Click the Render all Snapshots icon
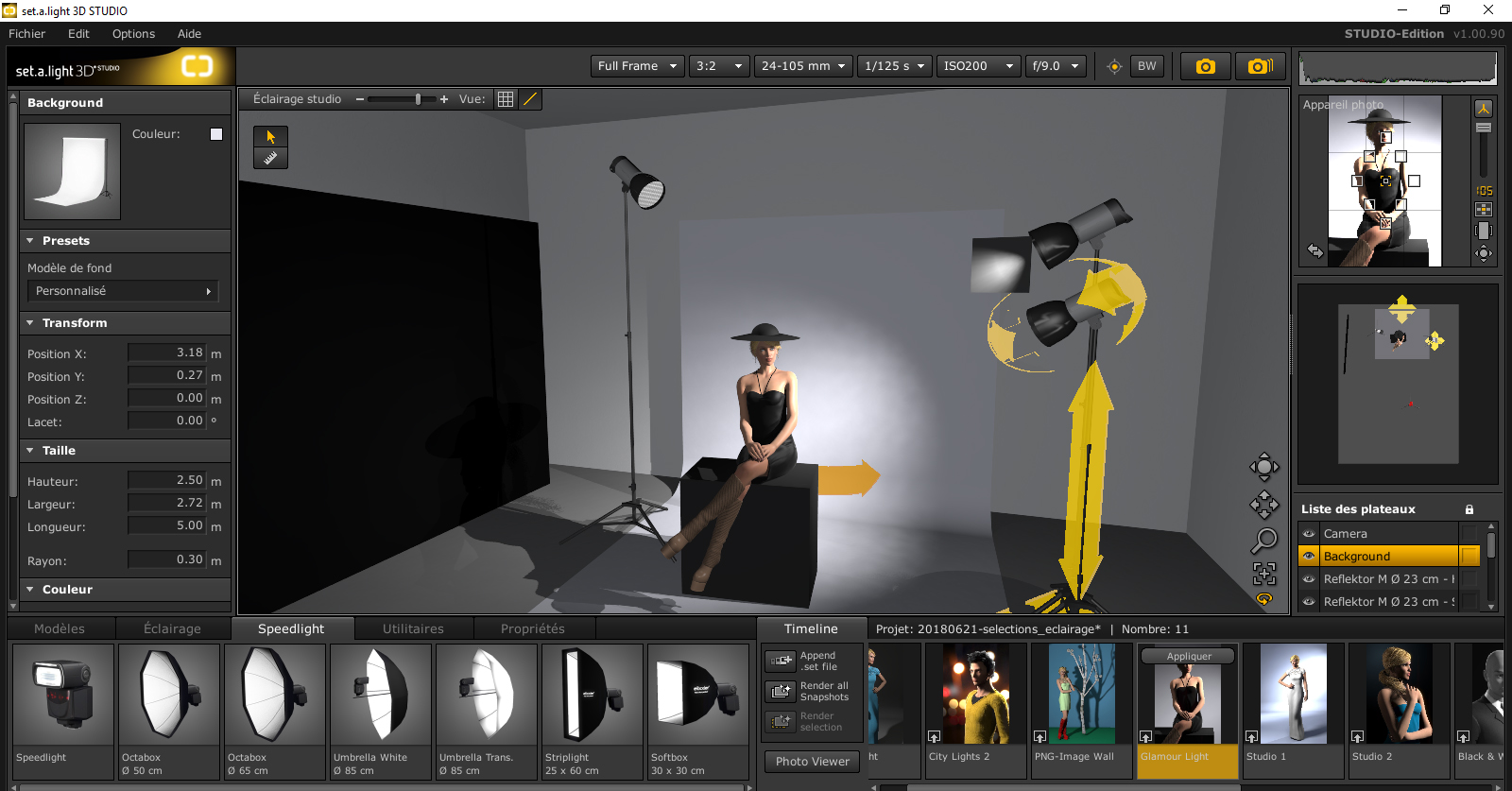 pyautogui.click(x=782, y=691)
